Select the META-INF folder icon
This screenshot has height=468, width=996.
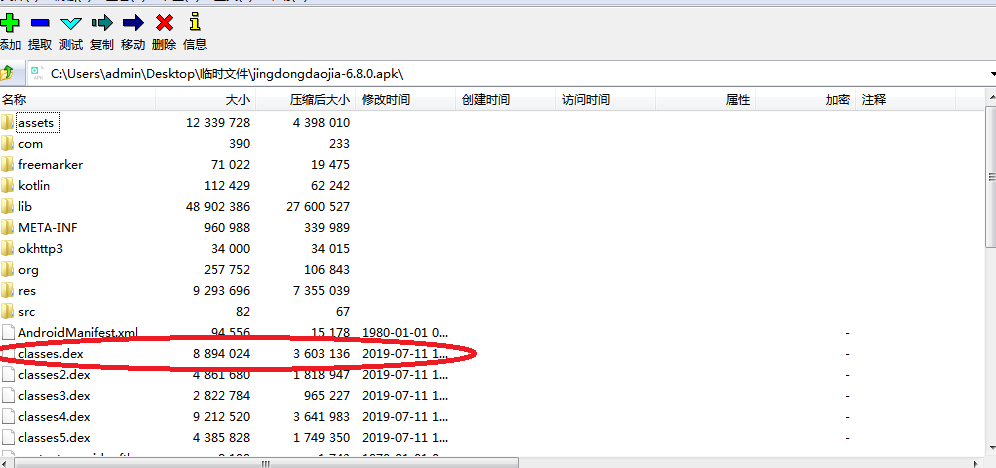point(8,227)
